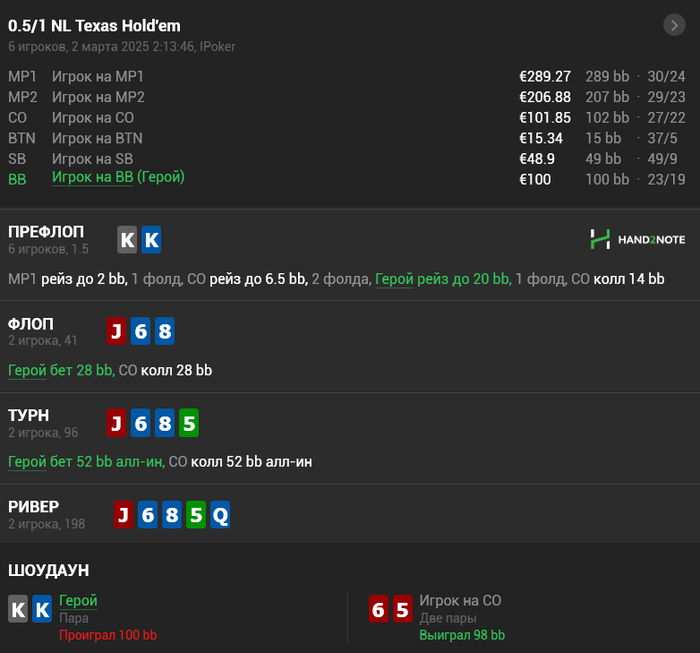Click the '€289.27' stack value
Viewport: 700px width, 653px height.
click(545, 76)
